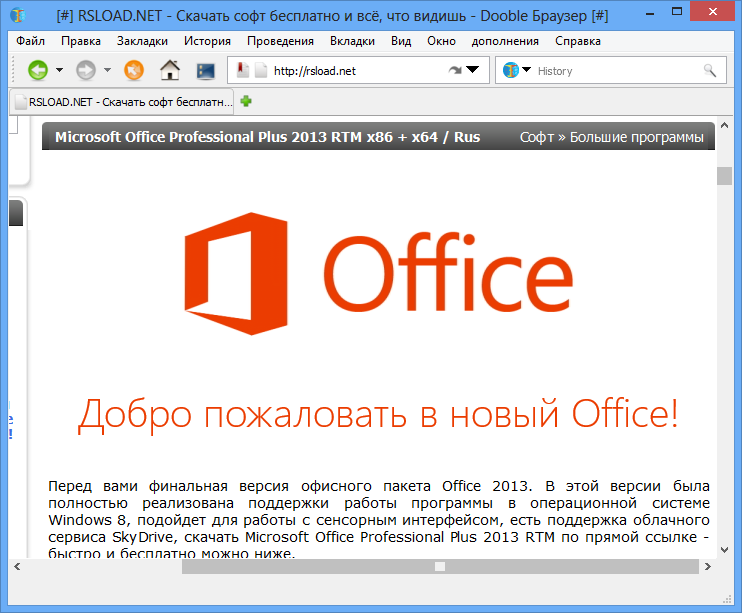Open the Back history dropdown arrow
The width and height of the screenshot is (742, 613).
60,71
